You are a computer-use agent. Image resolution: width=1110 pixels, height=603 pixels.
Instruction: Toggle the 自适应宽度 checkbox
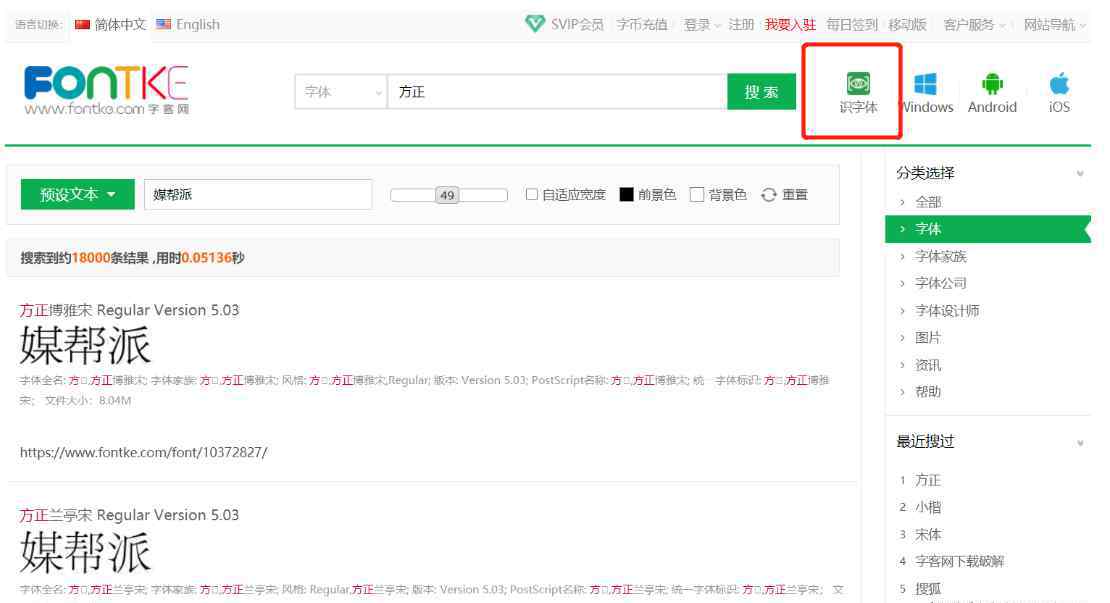532,194
